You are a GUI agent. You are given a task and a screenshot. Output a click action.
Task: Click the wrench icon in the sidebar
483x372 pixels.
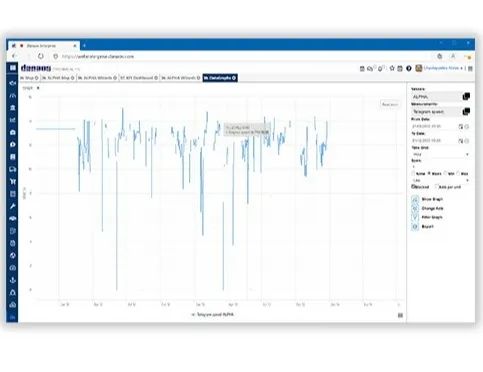[13, 206]
